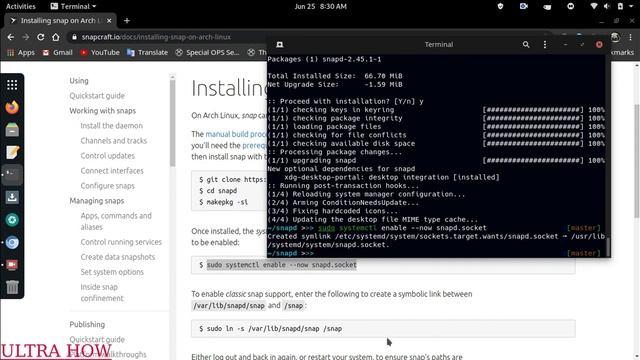Click the lock icon in address bar
The width and height of the screenshot is (640, 360).
[74, 37]
